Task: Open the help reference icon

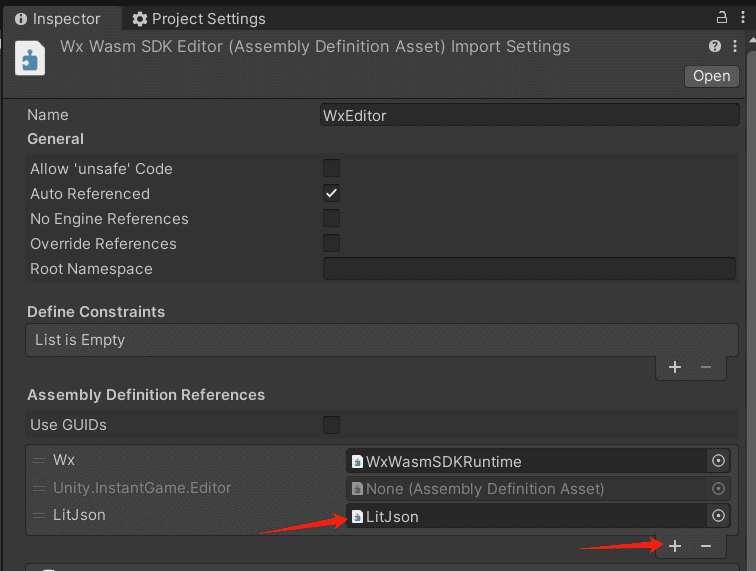Action: pyautogui.click(x=715, y=46)
